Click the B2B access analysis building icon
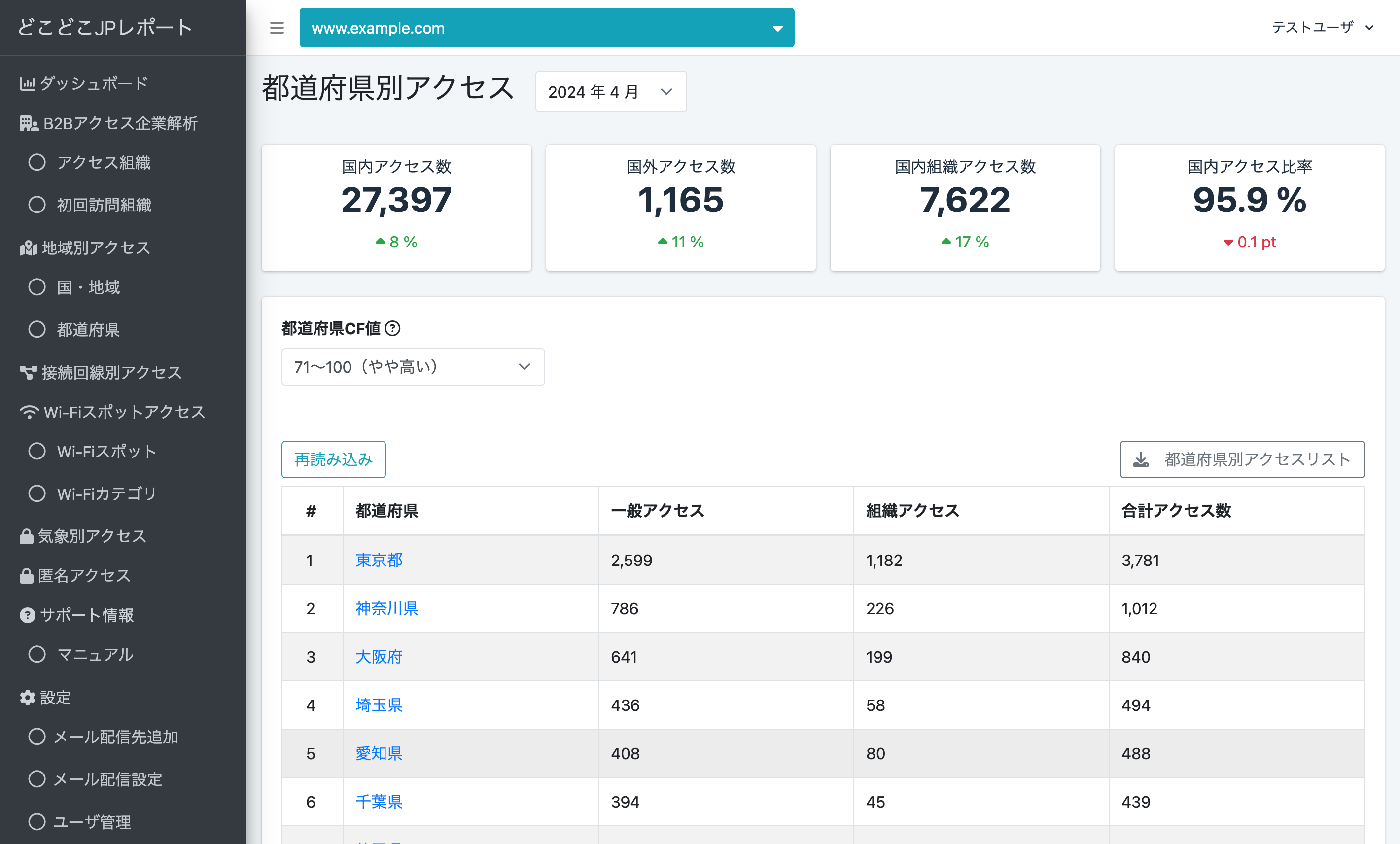This screenshot has height=844, width=1400. pyautogui.click(x=29, y=123)
